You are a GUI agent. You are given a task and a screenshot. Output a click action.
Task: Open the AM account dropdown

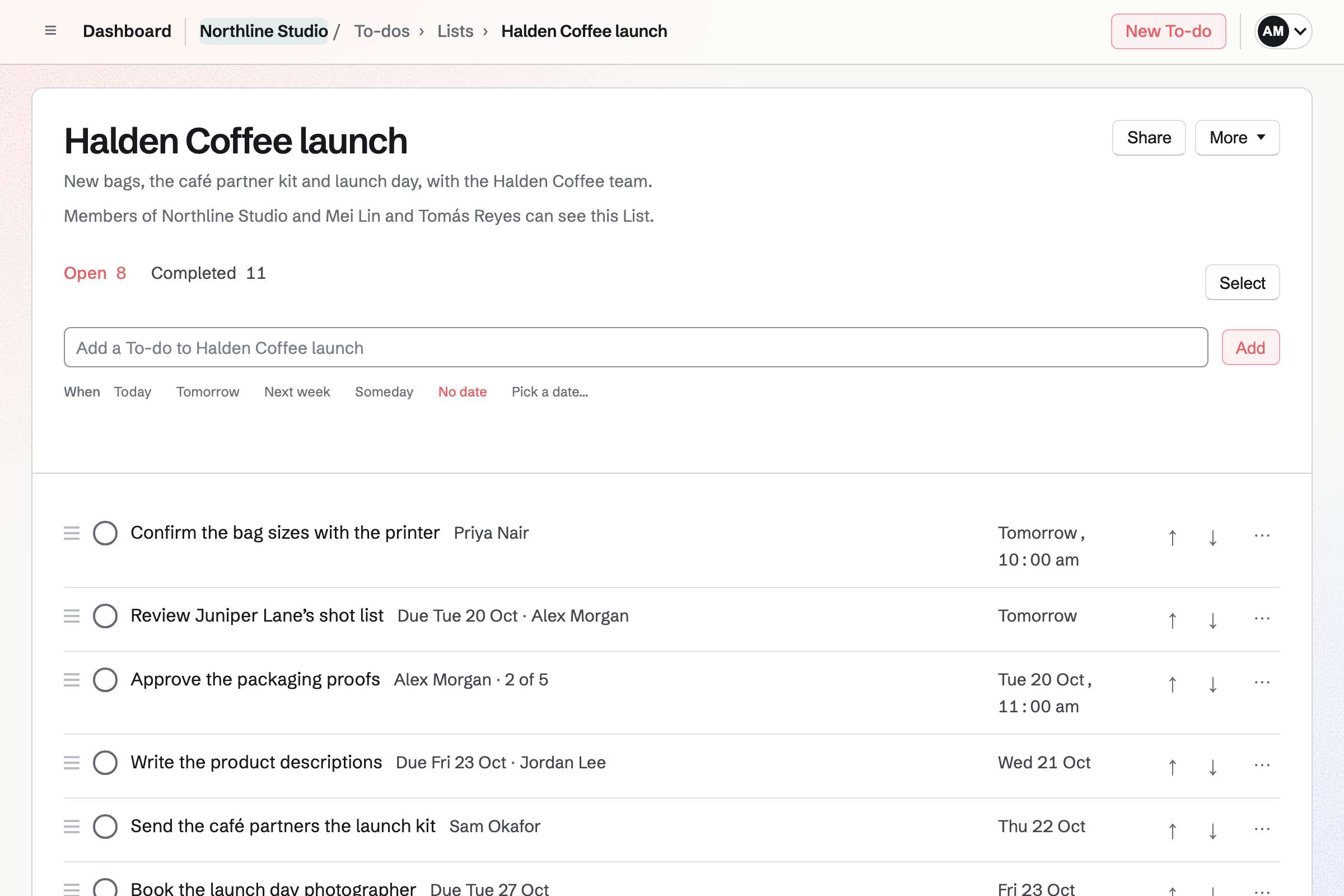tap(1283, 31)
